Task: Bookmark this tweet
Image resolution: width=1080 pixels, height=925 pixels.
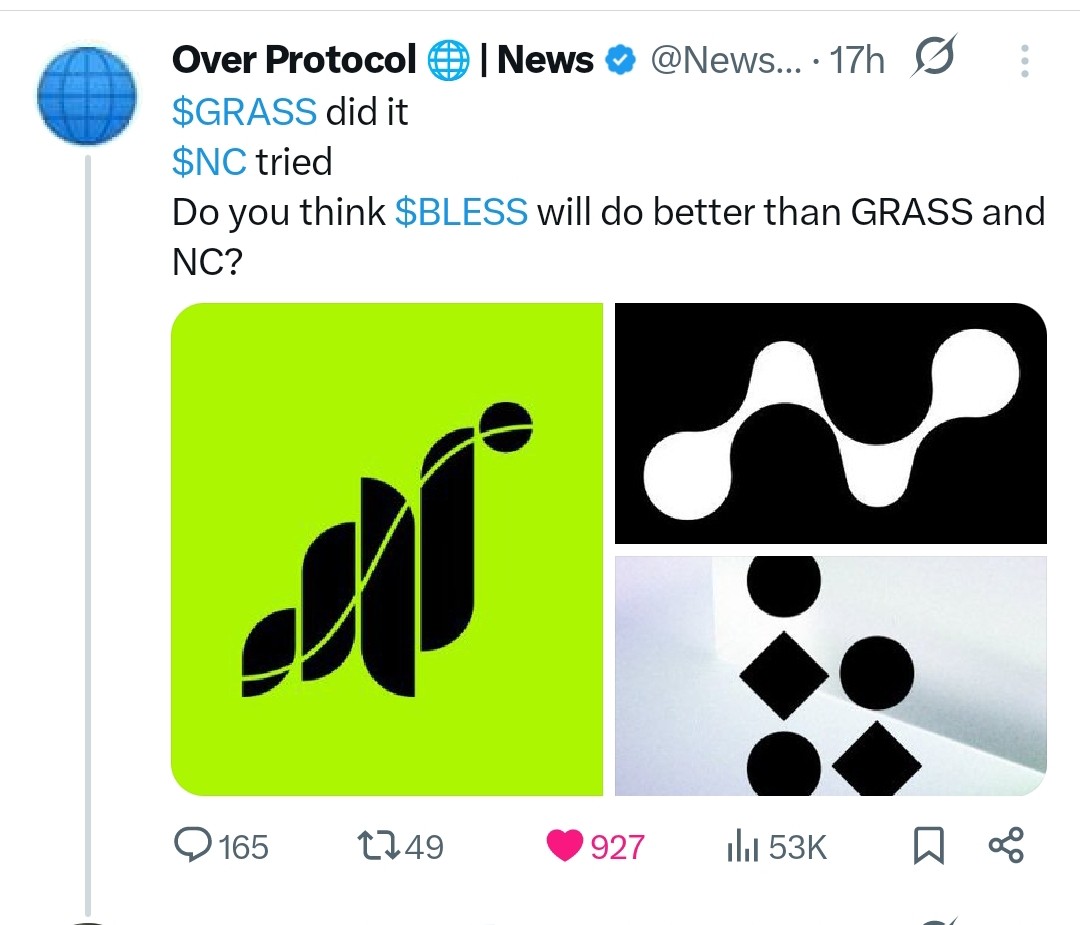Action: (x=928, y=848)
